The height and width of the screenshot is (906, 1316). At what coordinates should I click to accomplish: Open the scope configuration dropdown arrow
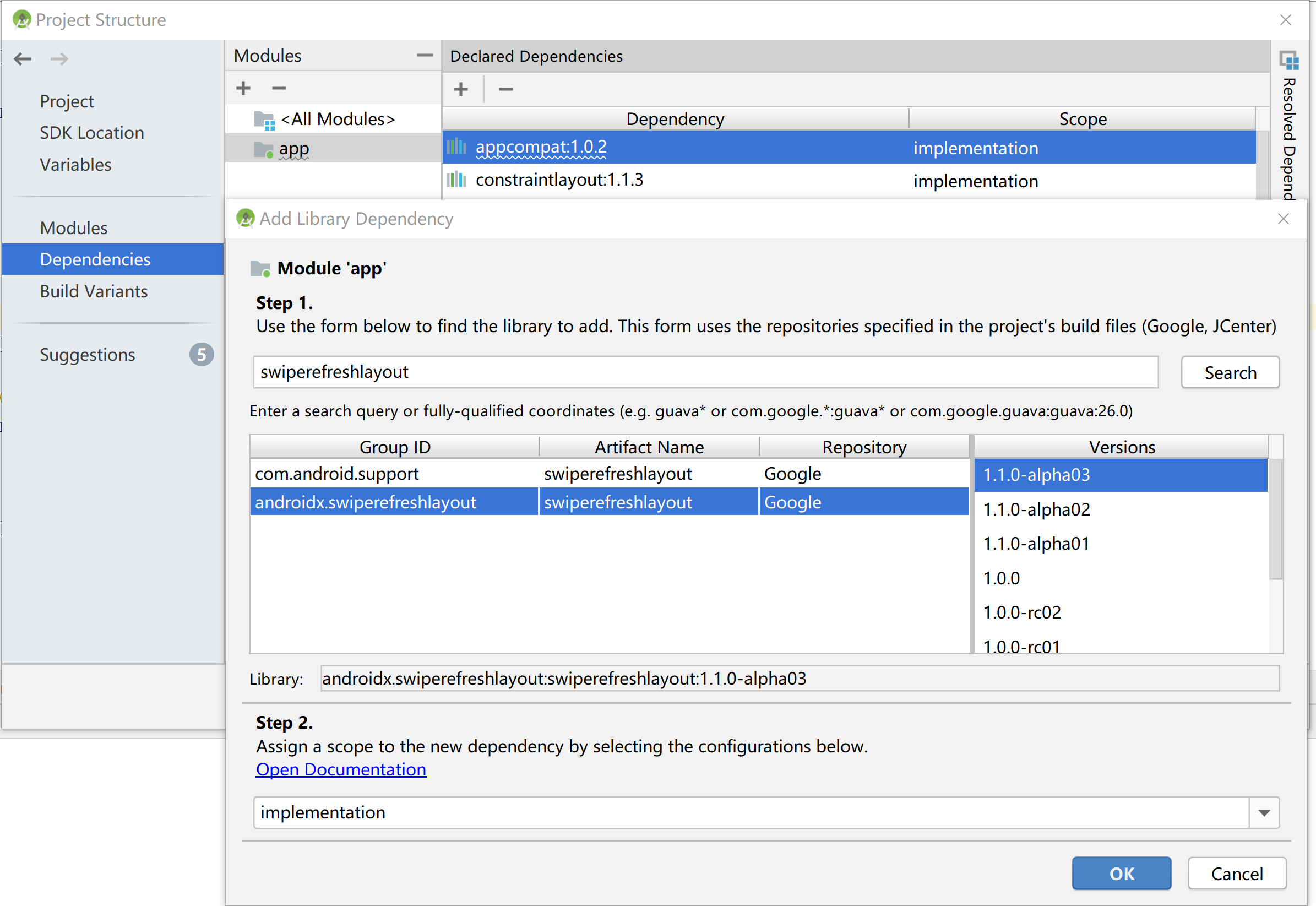(x=1264, y=812)
